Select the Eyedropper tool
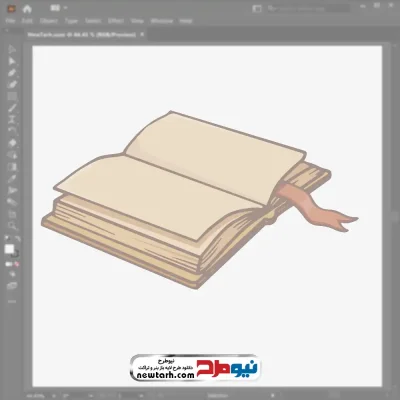 click(12, 179)
